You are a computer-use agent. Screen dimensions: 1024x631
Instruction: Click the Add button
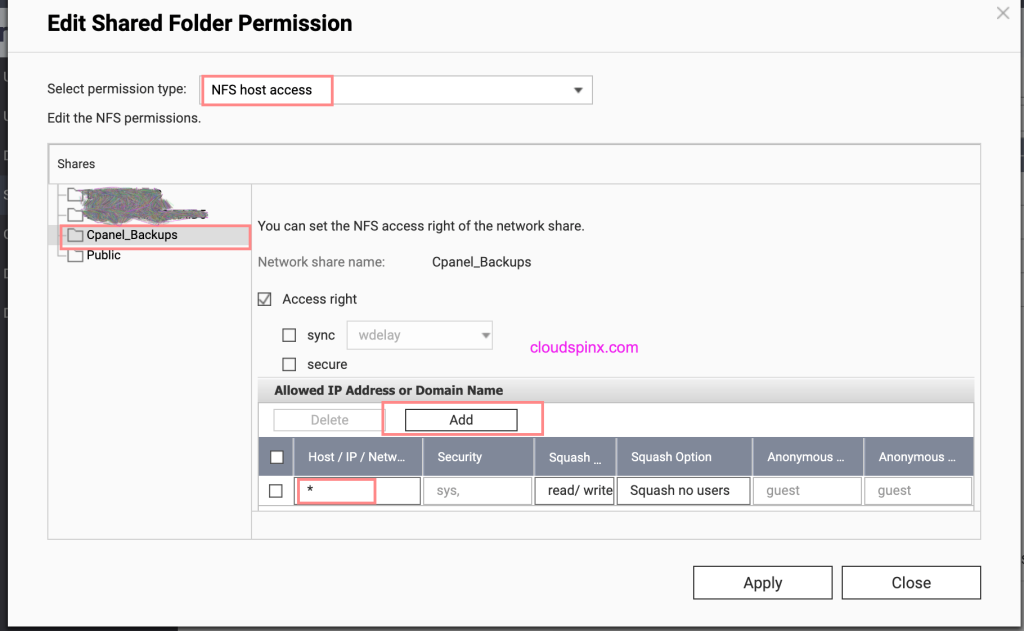461,420
